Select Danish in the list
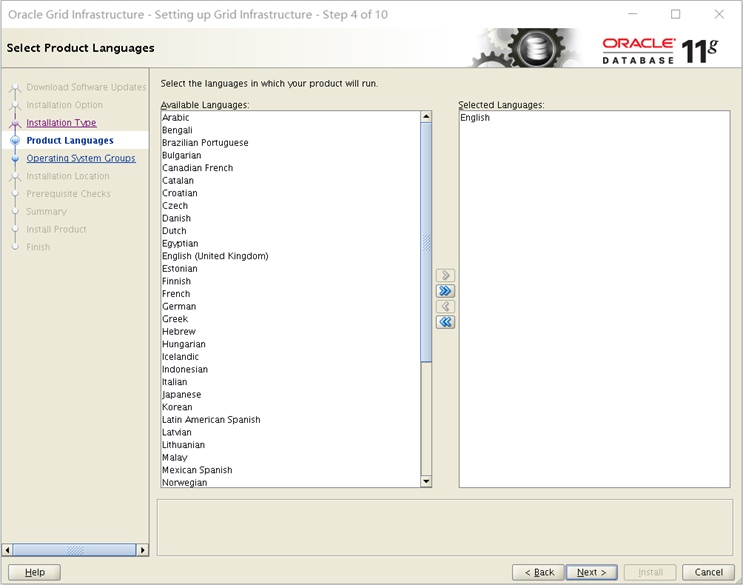 pyautogui.click(x=290, y=218)
